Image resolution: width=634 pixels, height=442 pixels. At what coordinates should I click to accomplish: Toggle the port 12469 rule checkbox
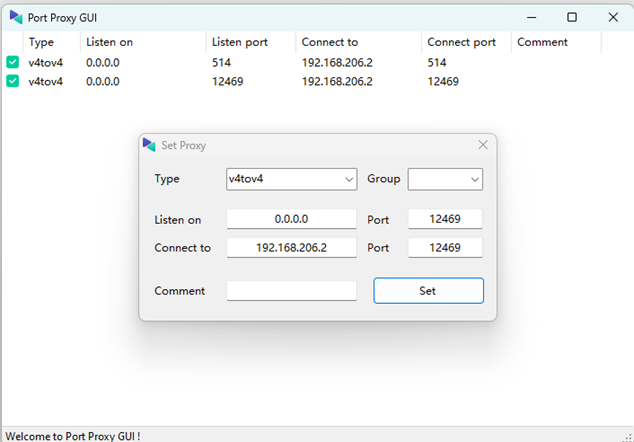coord(12,81)
